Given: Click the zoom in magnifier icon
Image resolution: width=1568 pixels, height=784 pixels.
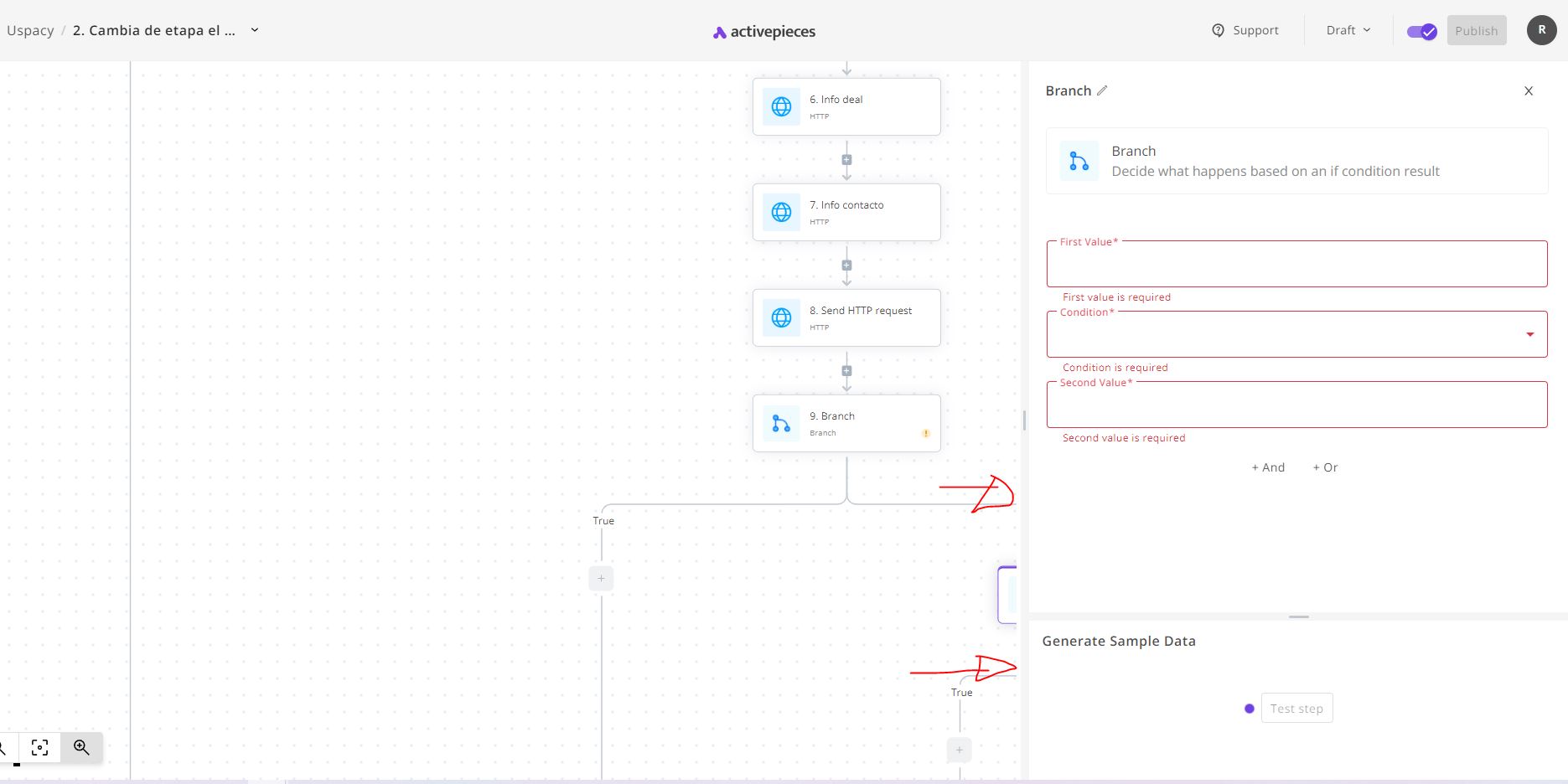Looking at the screenshot, I should [x=81, y=747].
